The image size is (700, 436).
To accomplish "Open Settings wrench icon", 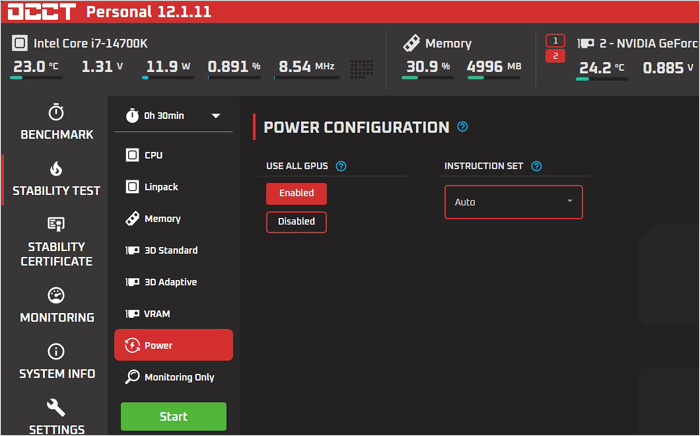I will [x=56, y=407].
